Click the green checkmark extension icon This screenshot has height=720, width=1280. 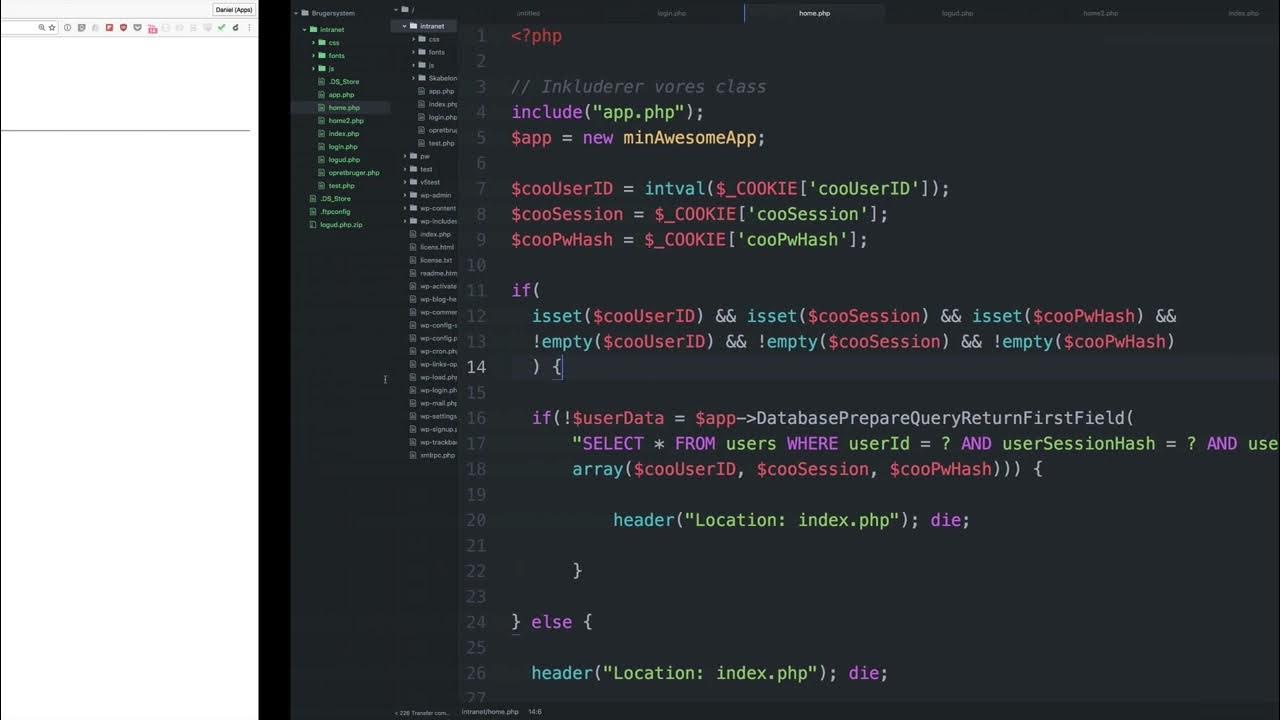(x=221, y=28)
